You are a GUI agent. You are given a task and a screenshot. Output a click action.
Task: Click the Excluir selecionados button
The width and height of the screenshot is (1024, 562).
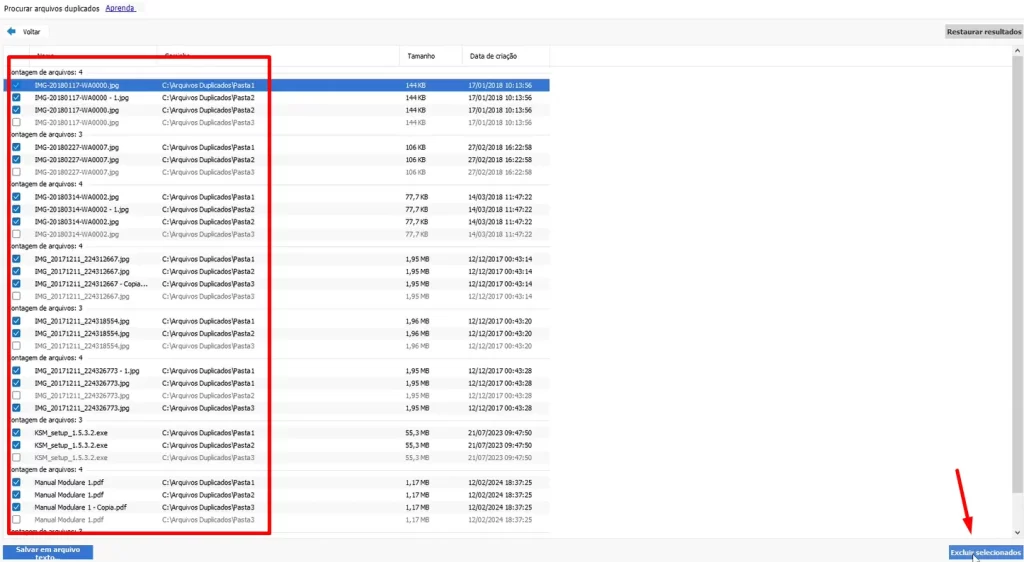[985, 552]
